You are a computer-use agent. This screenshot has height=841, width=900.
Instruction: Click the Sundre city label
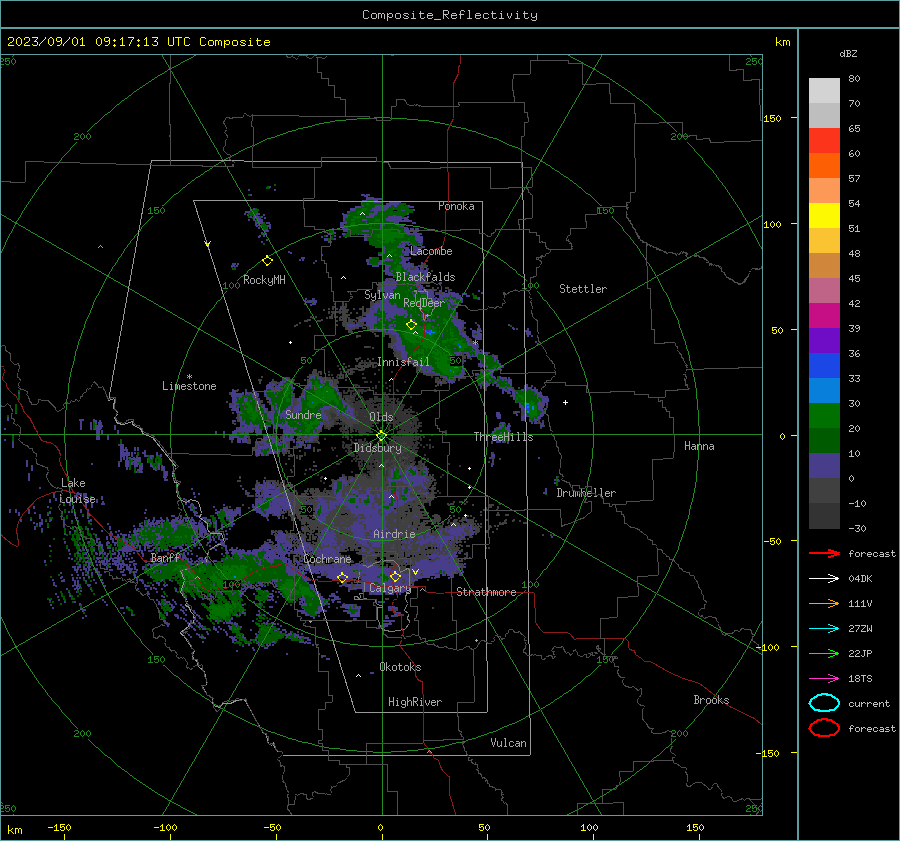pos(303,414)
